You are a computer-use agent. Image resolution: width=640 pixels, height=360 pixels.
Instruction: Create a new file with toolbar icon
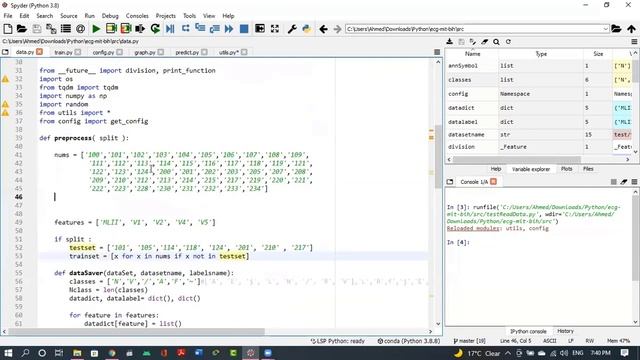(x=7, y=29)
